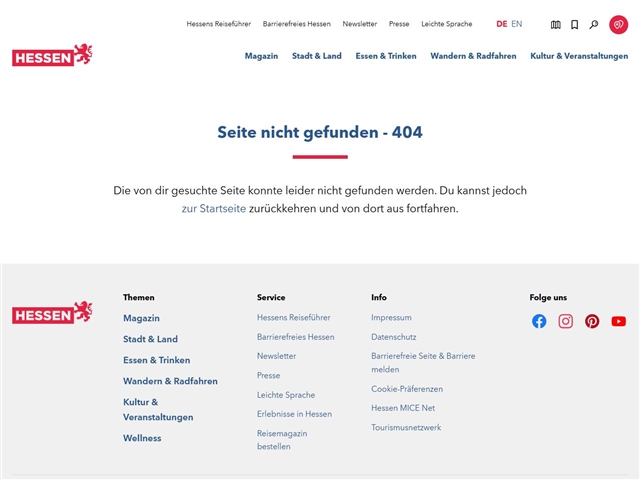This screenshot has height=480, width=640.
Task: Open the bookmarks icon in header
Action: (575, 24)
